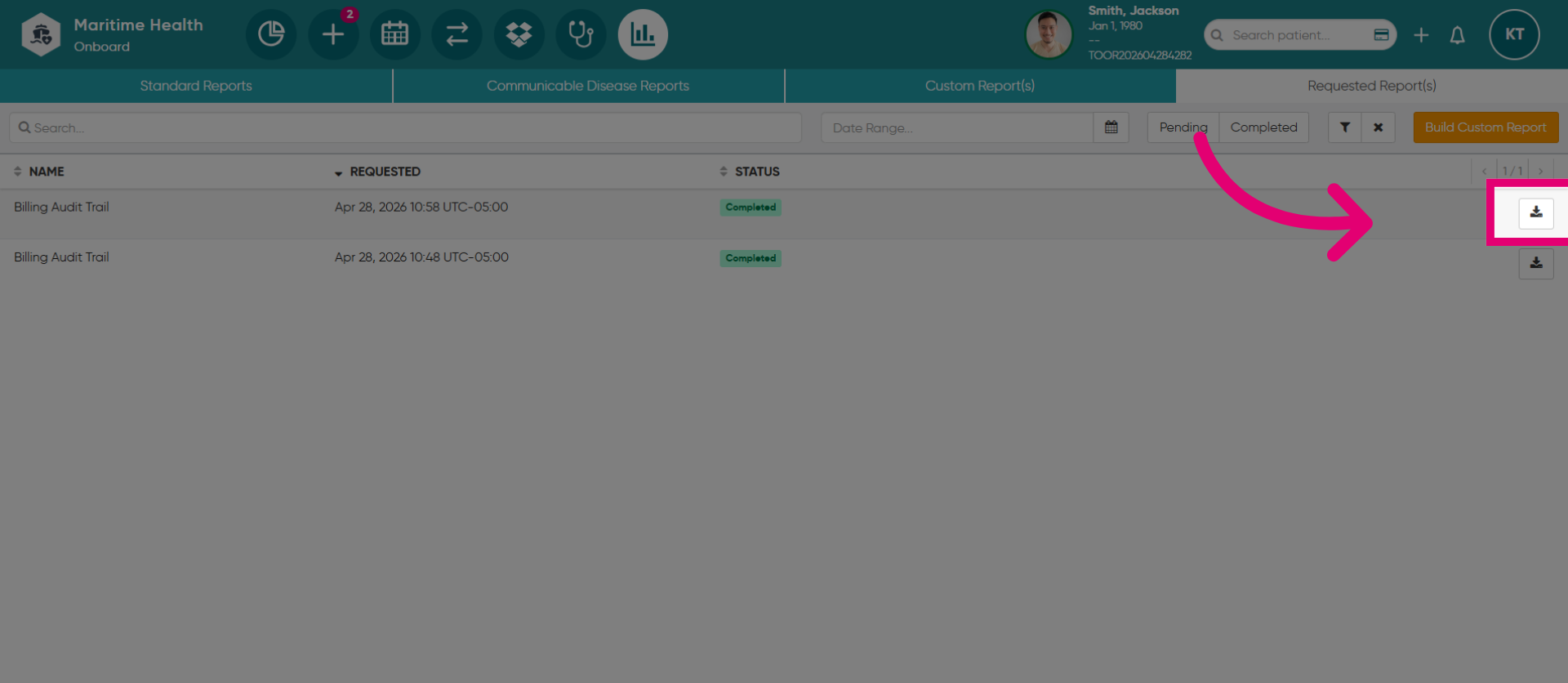1568x683 pixels.
Task: Click the 1 / 1 page indicator
Action: click(1512, 172)
